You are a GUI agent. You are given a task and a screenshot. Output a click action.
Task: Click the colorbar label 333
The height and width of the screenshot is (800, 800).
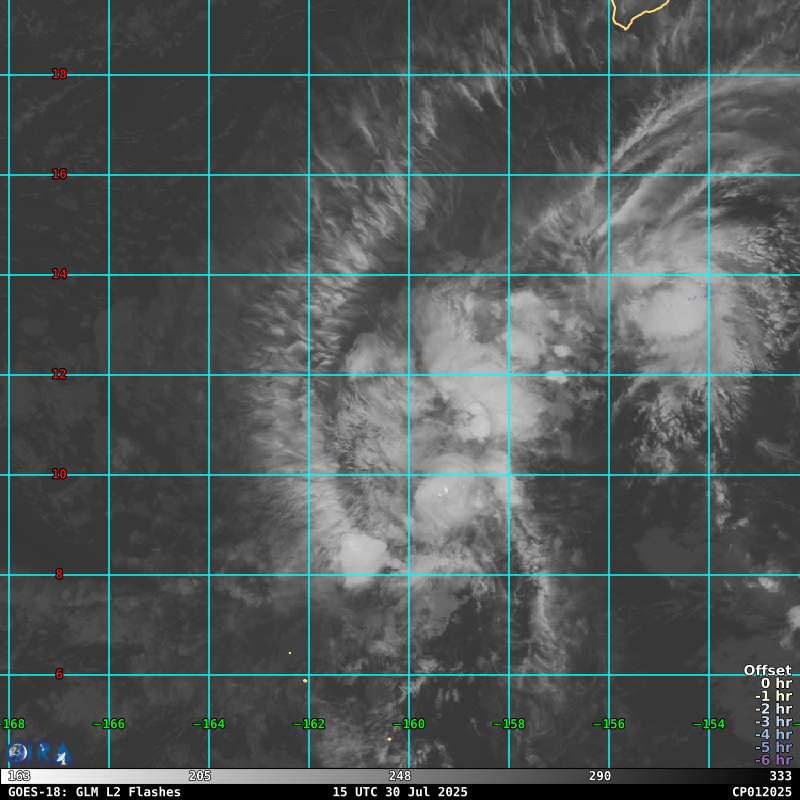[x=780, y=776]
